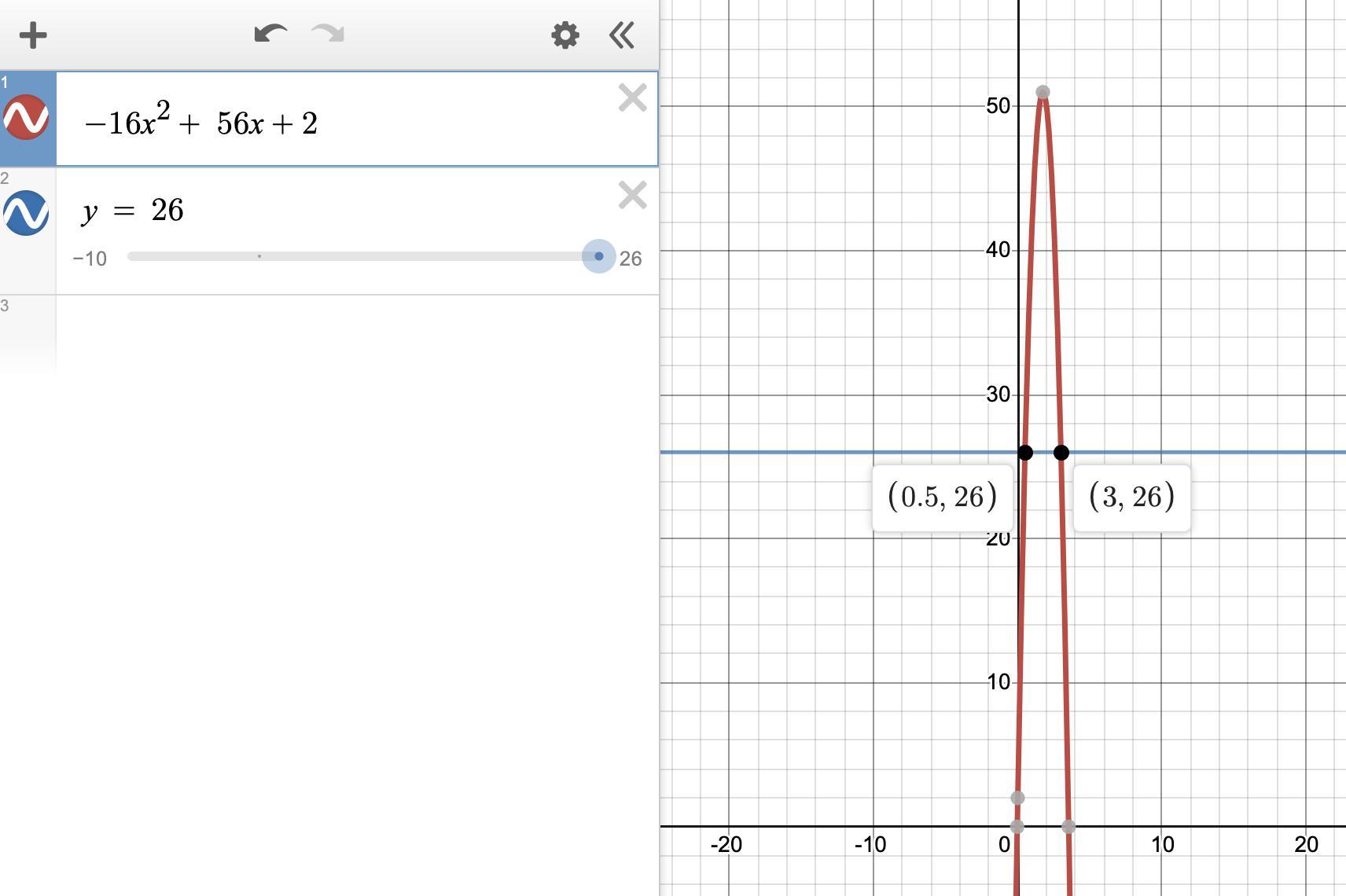
Task: Click the slider thumb at value 26
Action: click(599, 256)
